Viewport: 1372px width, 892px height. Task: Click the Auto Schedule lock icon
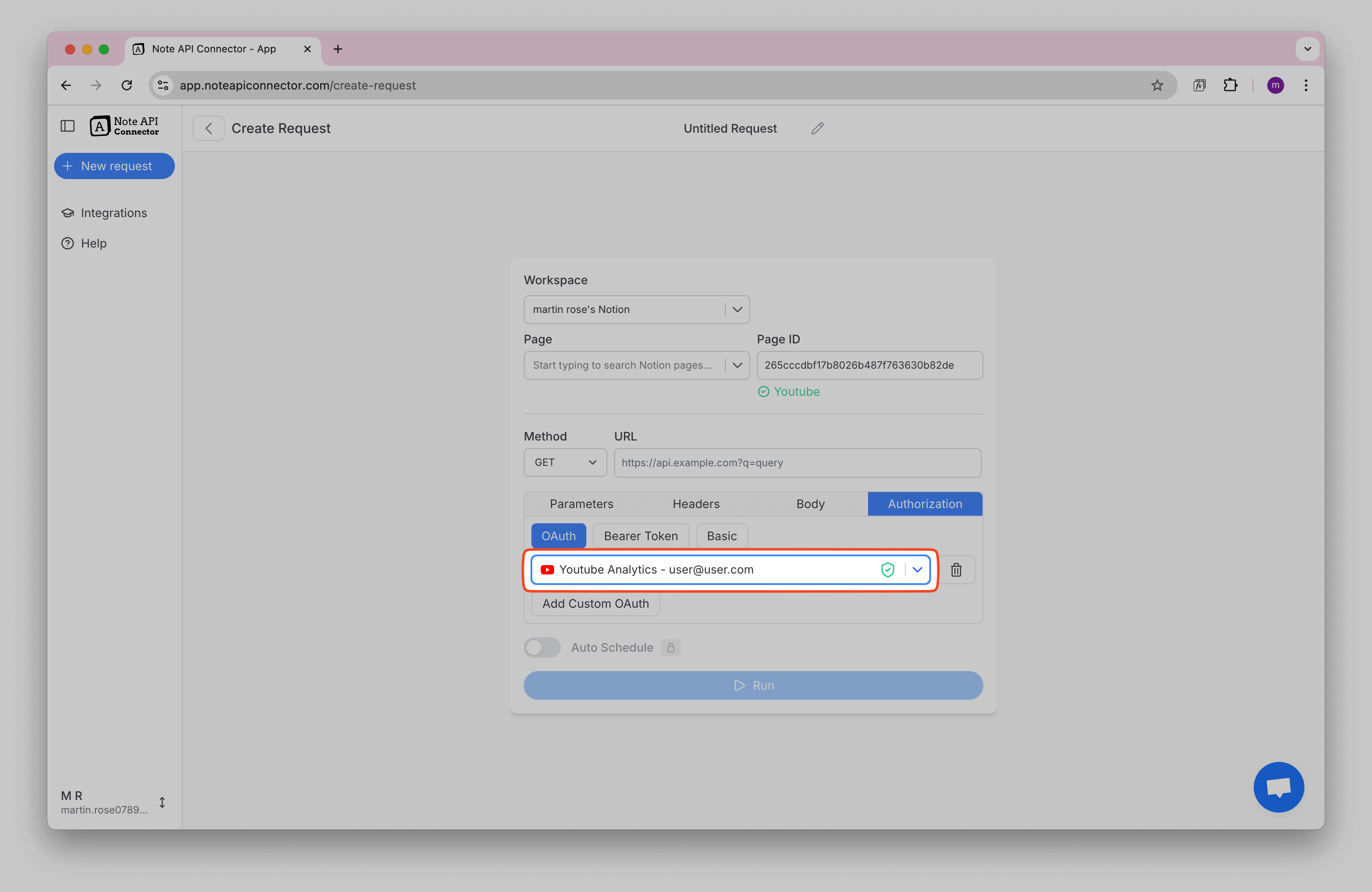[670, 648]
